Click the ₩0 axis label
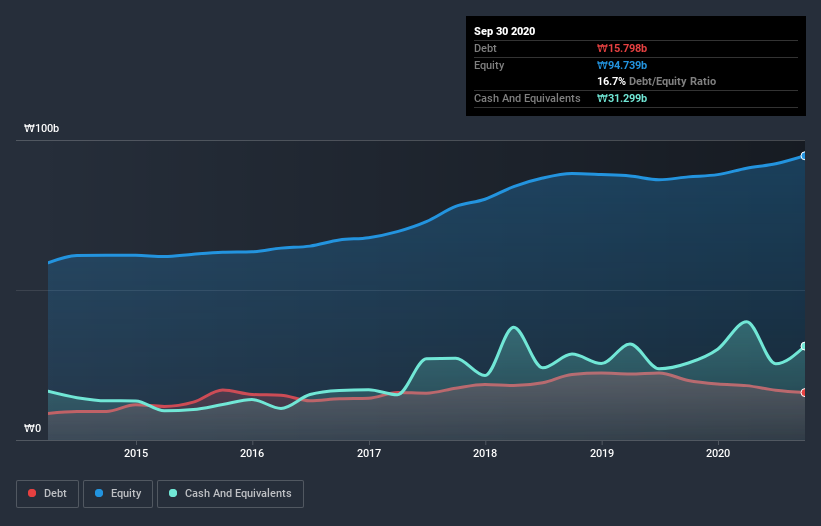Viewport: 821px width, 526px height. coord(32,428)
